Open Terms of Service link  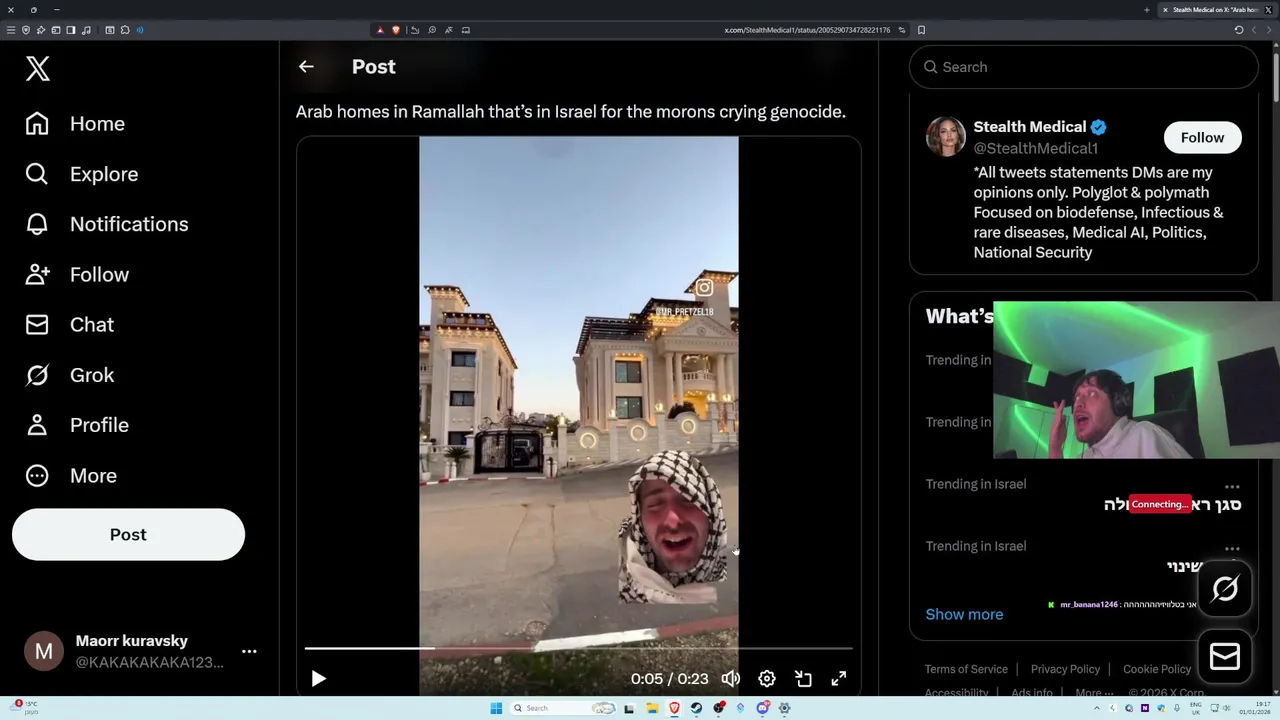[966, 669]
